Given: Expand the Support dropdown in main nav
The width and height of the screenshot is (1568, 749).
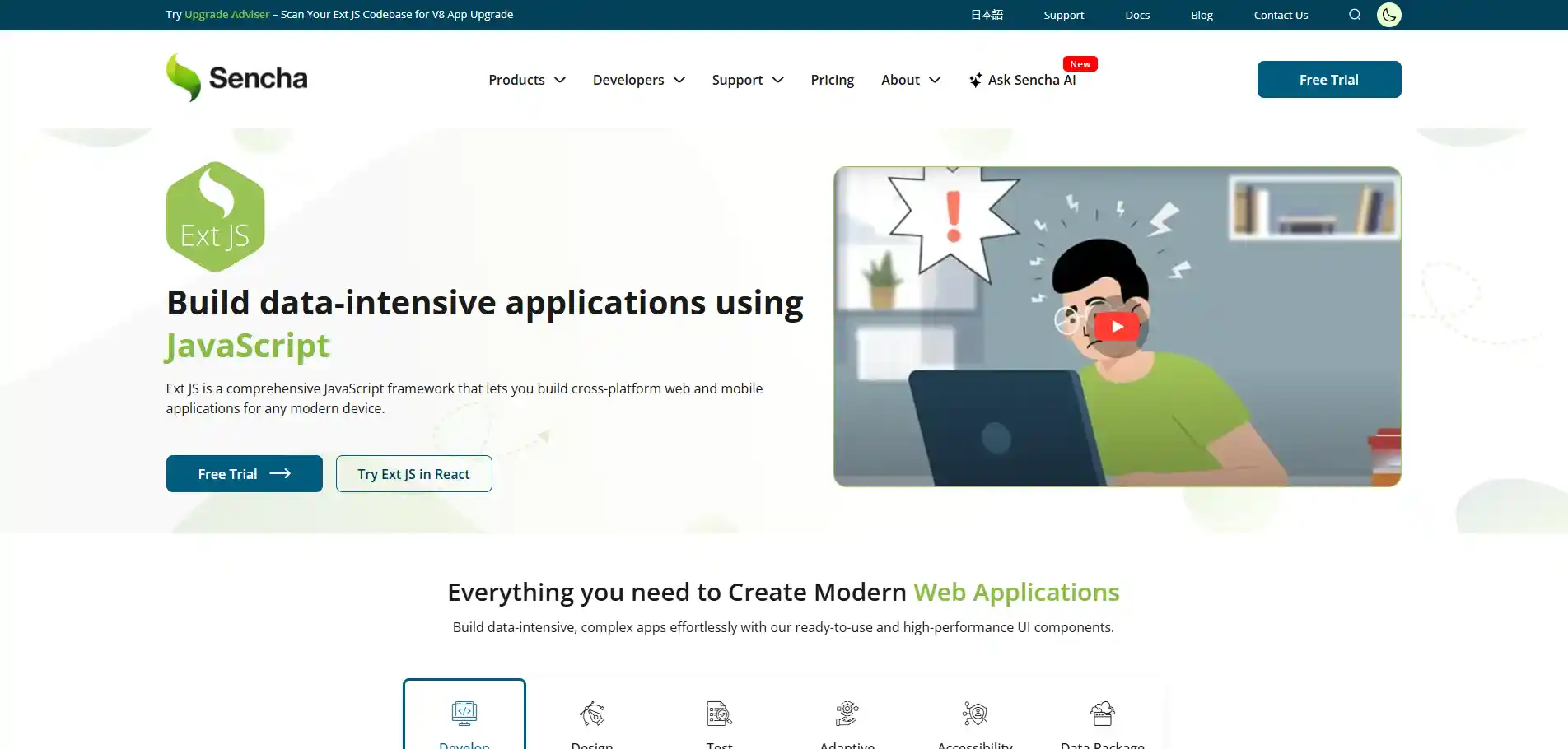Looking at the screenshot, I should click(748, 80).
